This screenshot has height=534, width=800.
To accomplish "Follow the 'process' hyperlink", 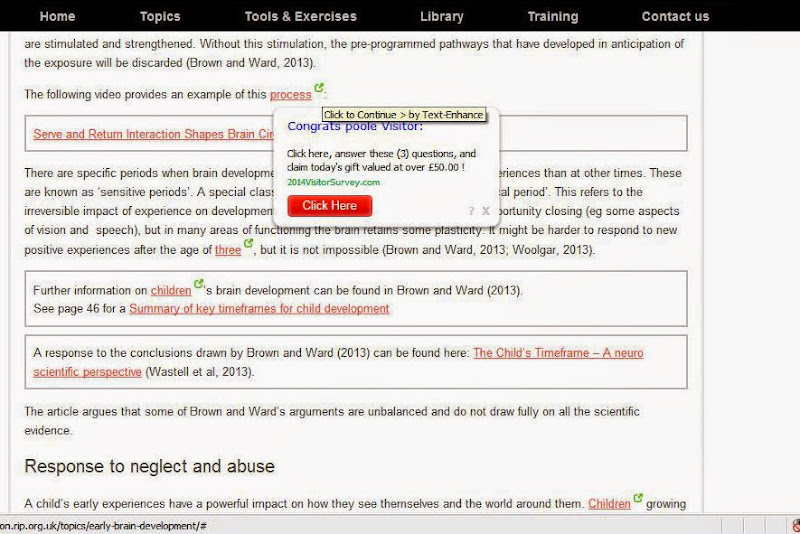I will 291,95.
